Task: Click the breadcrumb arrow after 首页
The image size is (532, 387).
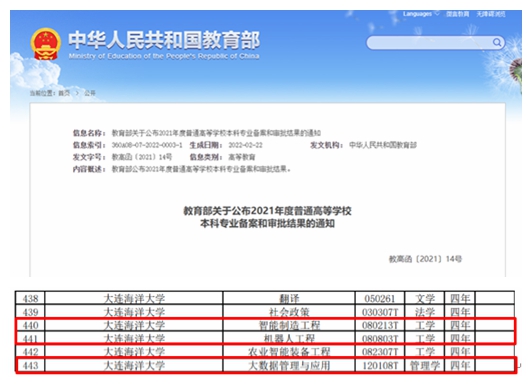Action: tap(77, 93)
